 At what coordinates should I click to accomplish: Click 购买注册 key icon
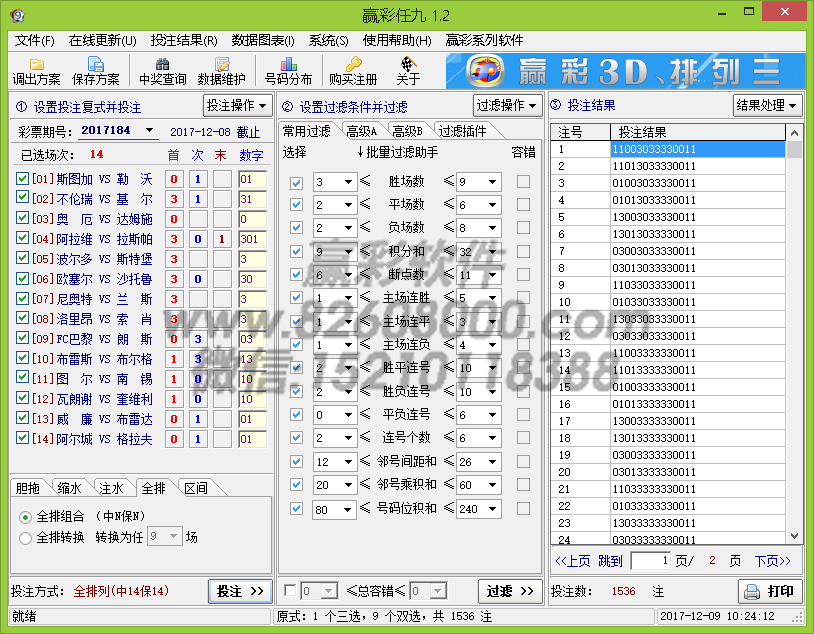[x=354, y=64]
